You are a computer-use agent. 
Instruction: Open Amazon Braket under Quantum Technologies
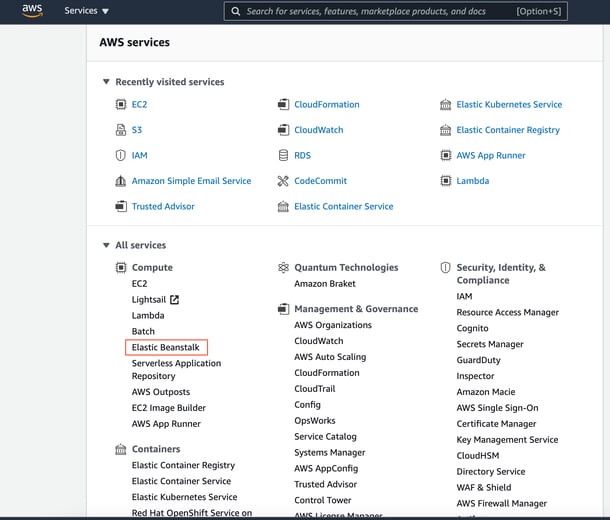(x=325, y=284)
